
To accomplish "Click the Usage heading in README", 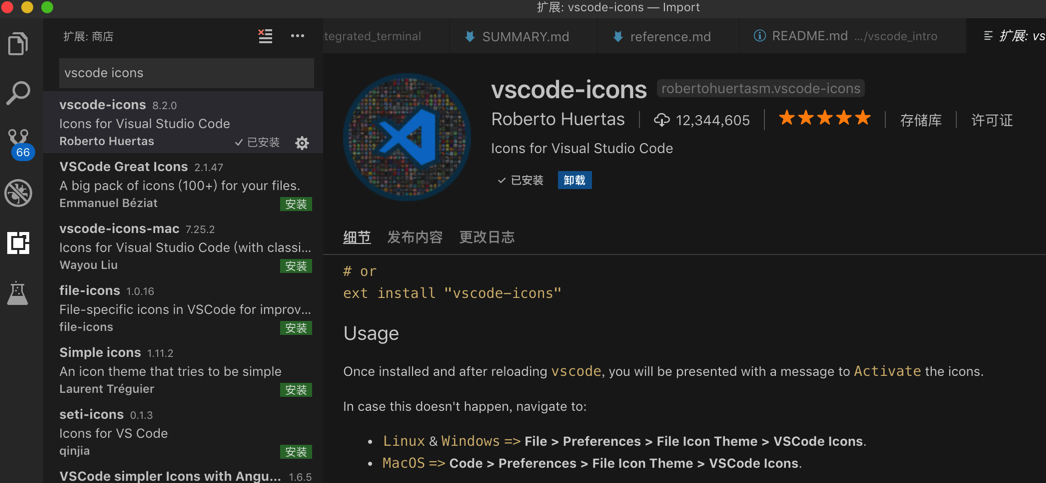I will pyautogui.click(x=371, y=333).
